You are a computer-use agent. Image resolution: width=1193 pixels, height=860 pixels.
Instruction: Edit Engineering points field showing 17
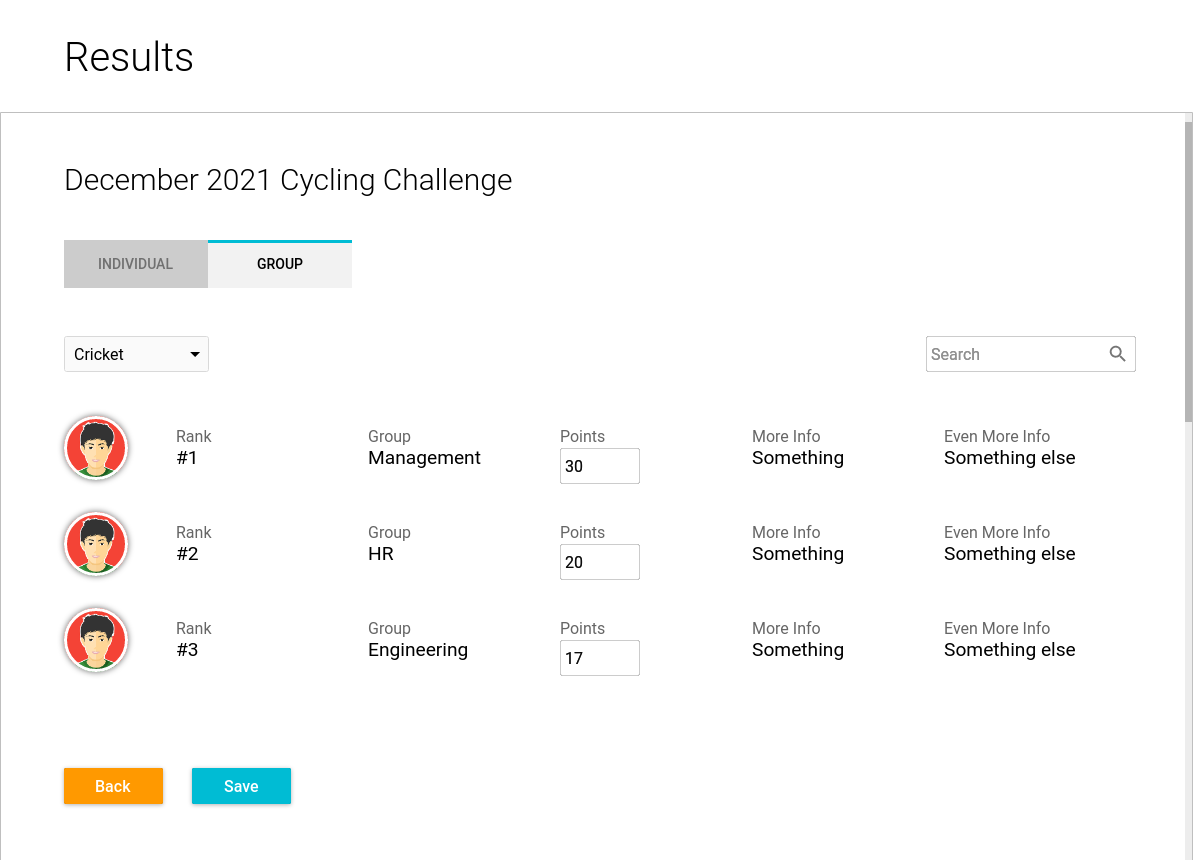(600, 658)
